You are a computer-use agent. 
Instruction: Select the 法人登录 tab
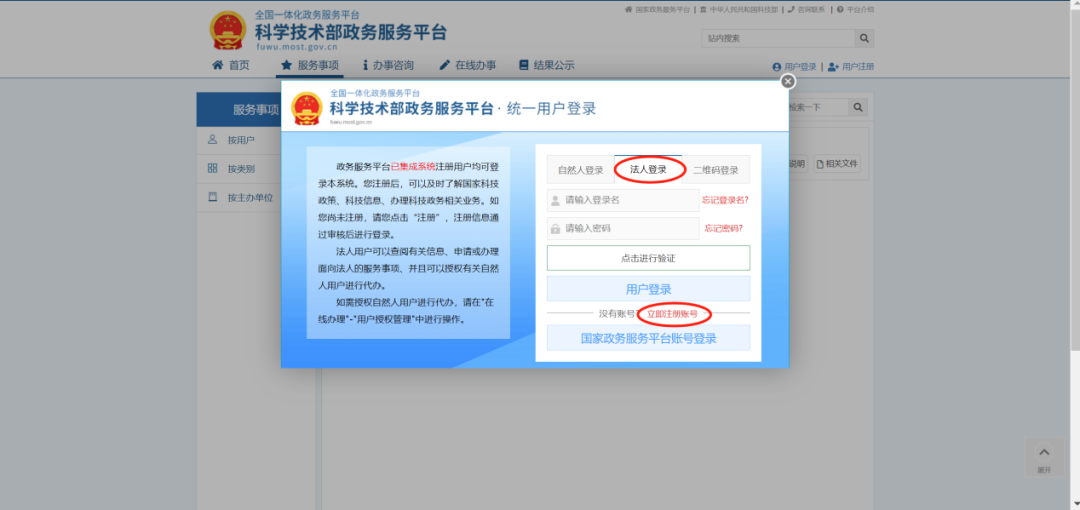coord(648,169)
